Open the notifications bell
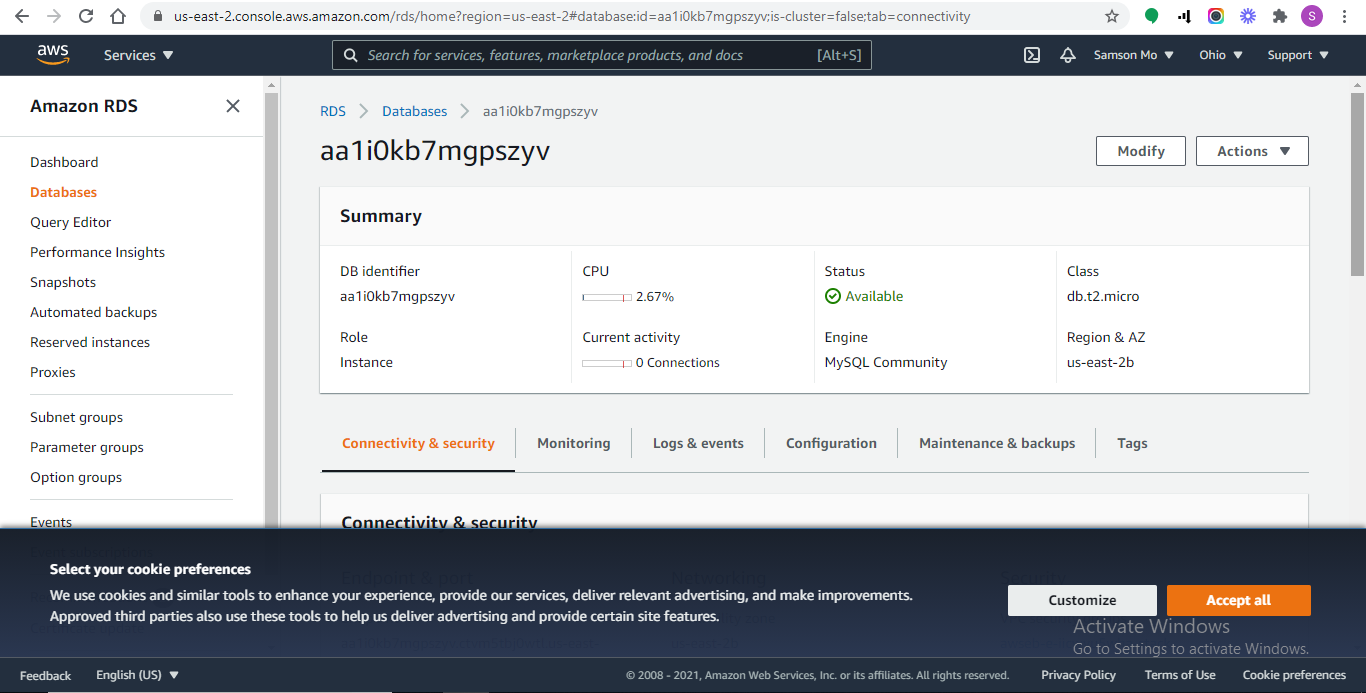 pos(1067,55)
